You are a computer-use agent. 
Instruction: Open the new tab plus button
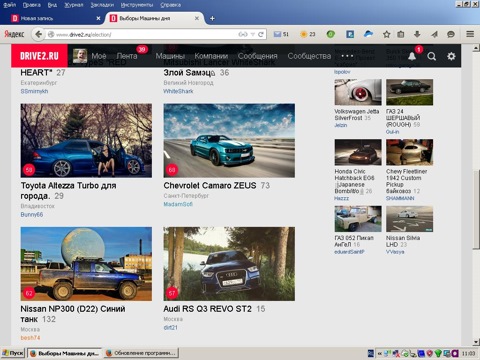point(212,18)
